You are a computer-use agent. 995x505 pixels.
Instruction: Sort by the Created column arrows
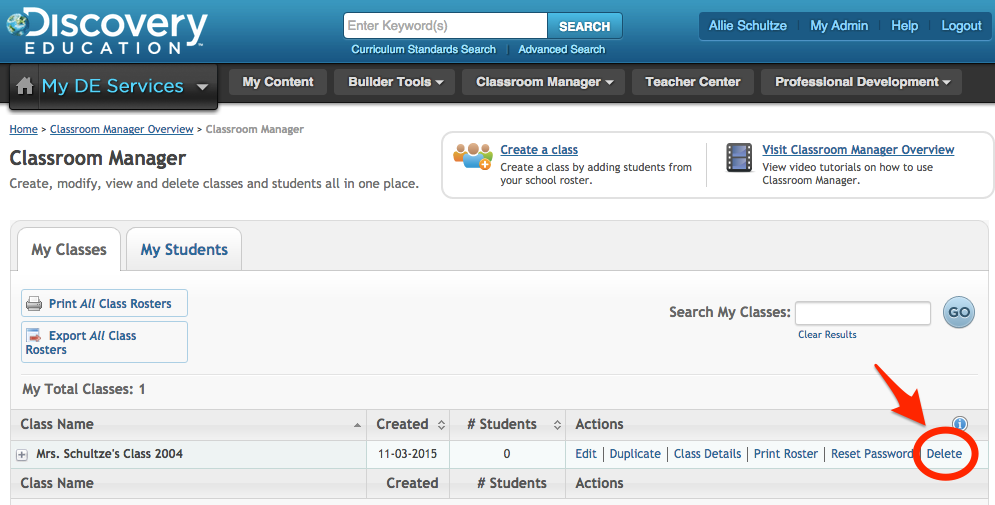click(x=441, y=424)
